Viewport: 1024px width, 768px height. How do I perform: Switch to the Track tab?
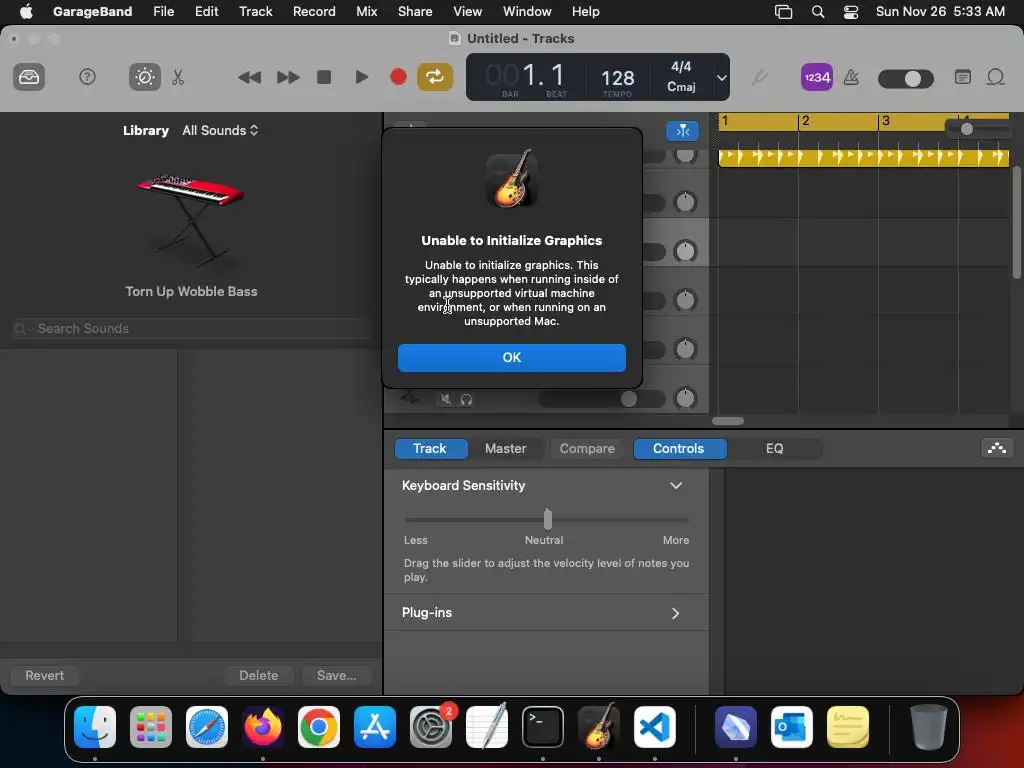tap(430, 449)
